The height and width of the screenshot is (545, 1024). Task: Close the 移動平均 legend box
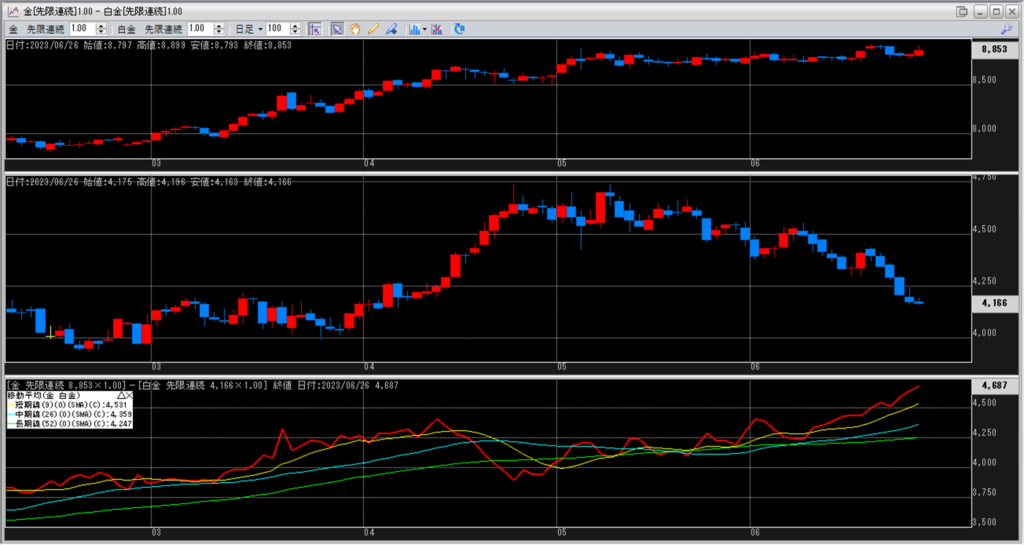pyautogui.click(x=130, y=396)
